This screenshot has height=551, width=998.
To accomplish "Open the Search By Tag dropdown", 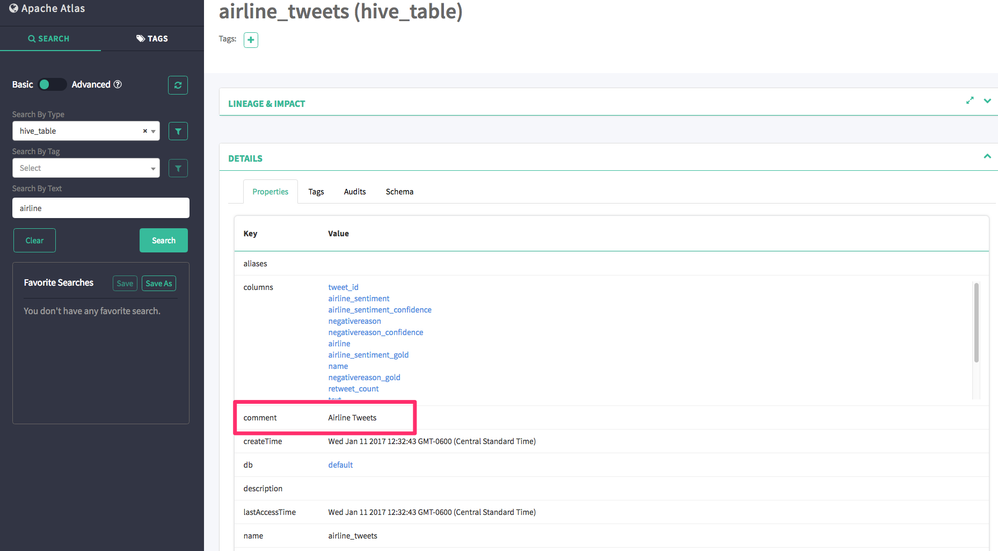I will pyautogui.click(x=85, y=168).
